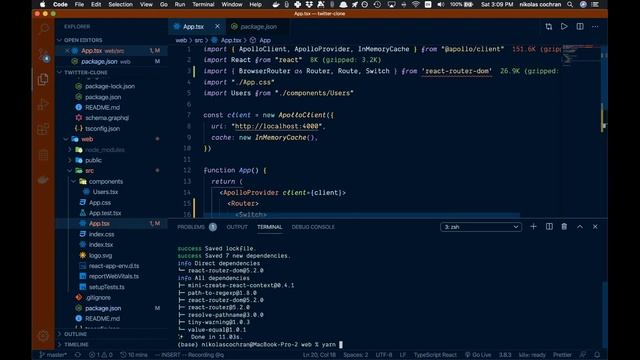This screenshot has height=360, width=640.
Task: Open schema.graphql in the explorer
Action: 107,118
